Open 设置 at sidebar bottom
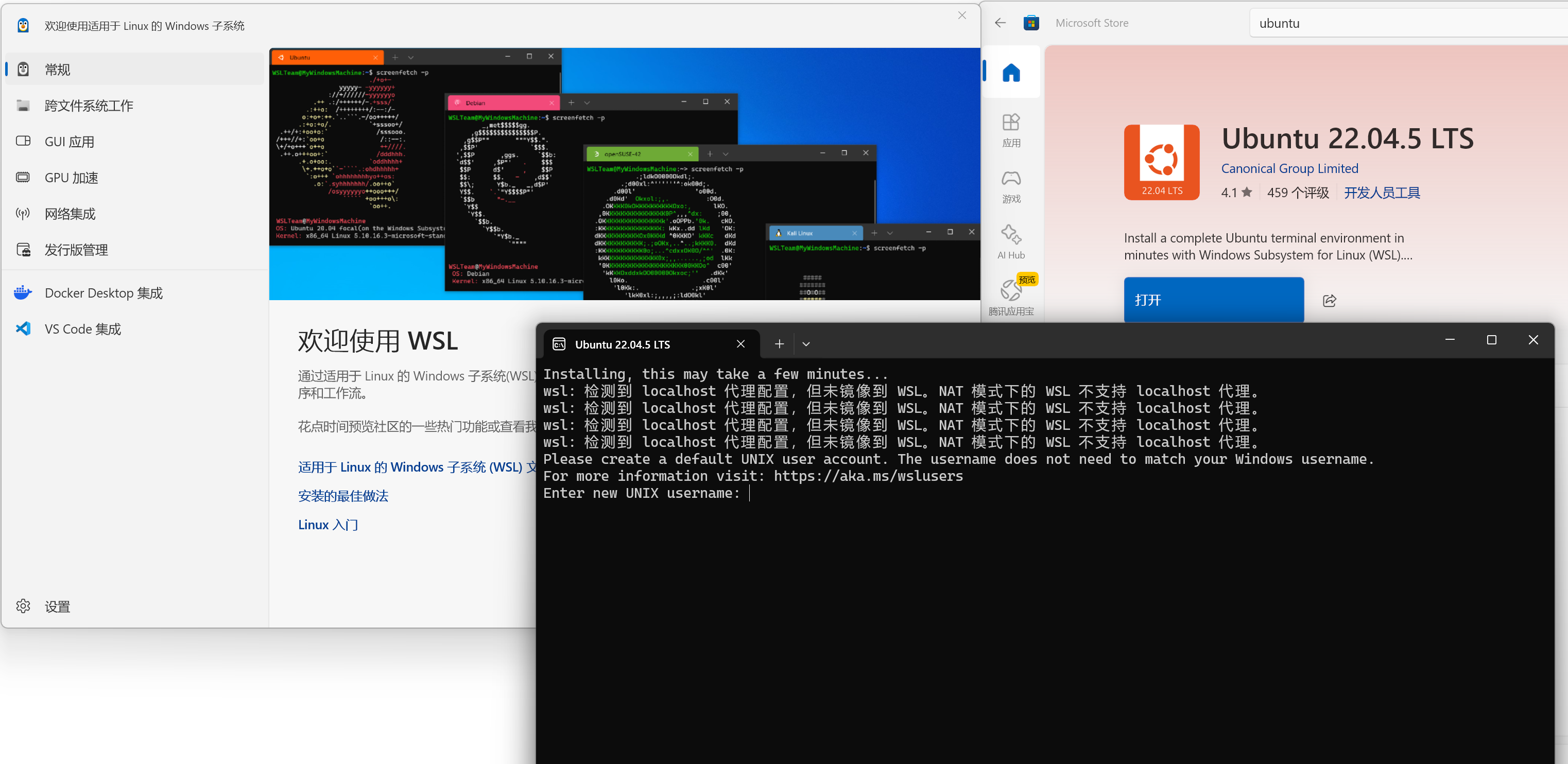 click(x=57, y=606)
